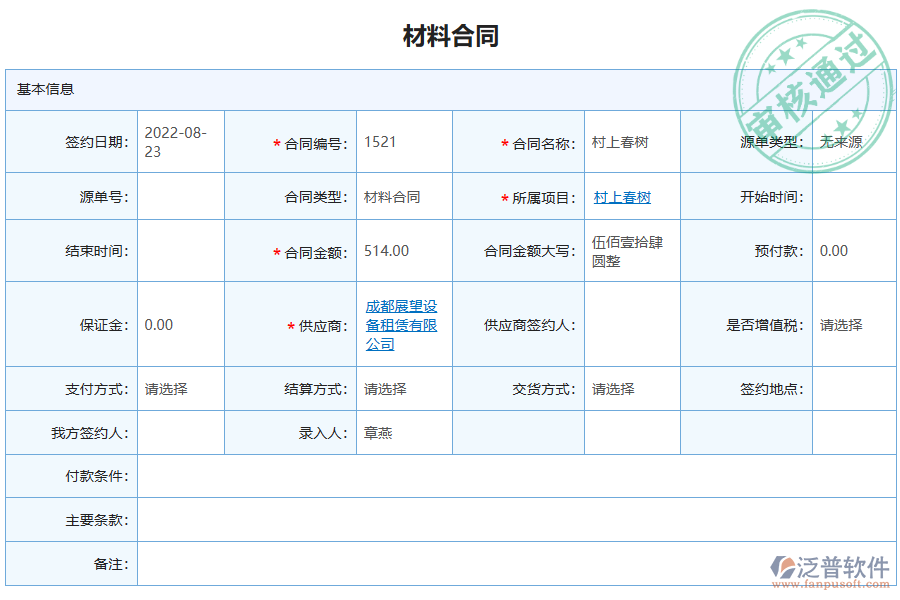
Task: Open the 支付方式 dropdown 请选择
Action: click(170, 388)
